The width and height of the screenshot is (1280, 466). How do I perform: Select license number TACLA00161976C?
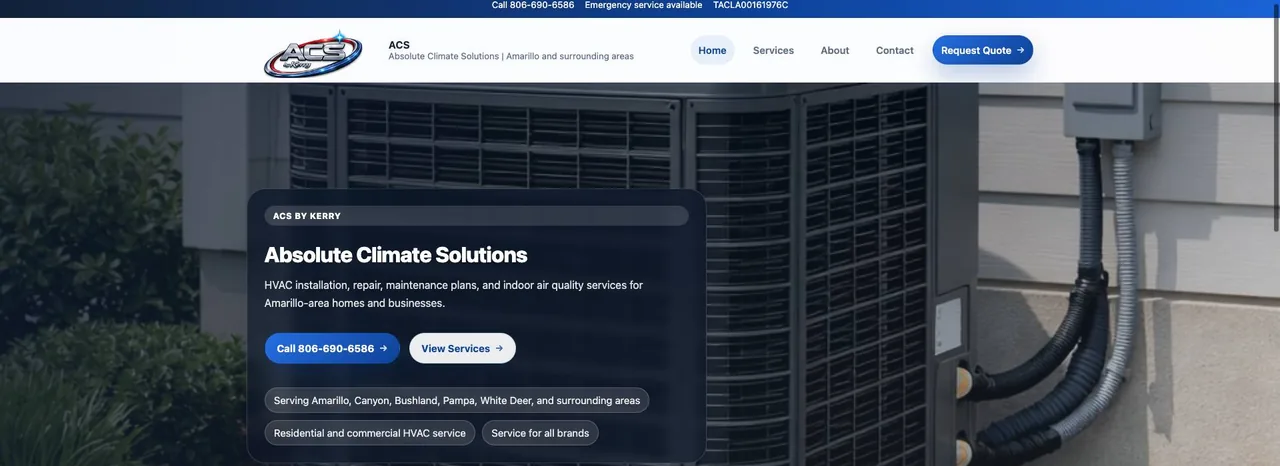coord(750,5)
